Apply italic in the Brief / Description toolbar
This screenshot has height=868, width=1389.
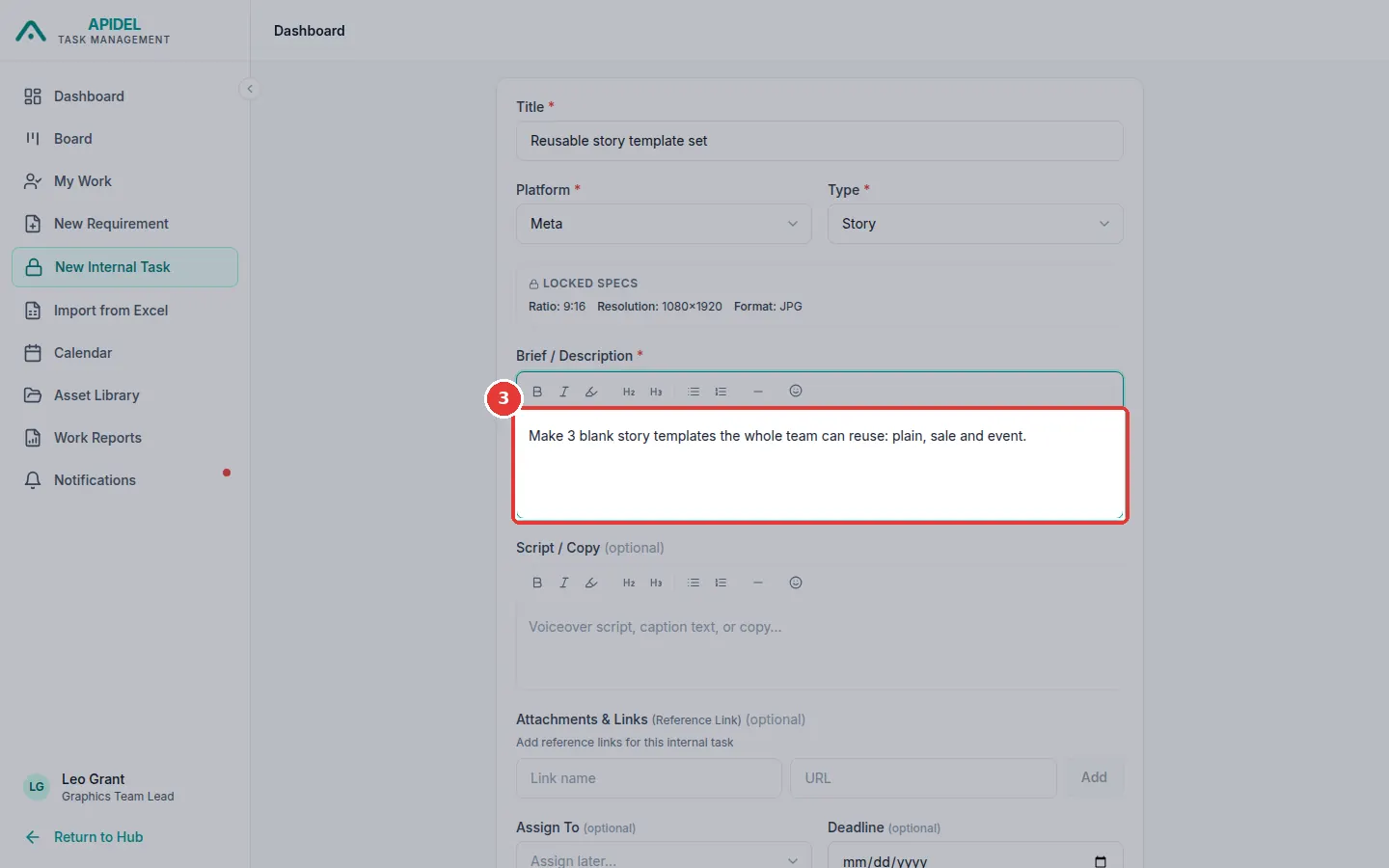click(564, 392)
